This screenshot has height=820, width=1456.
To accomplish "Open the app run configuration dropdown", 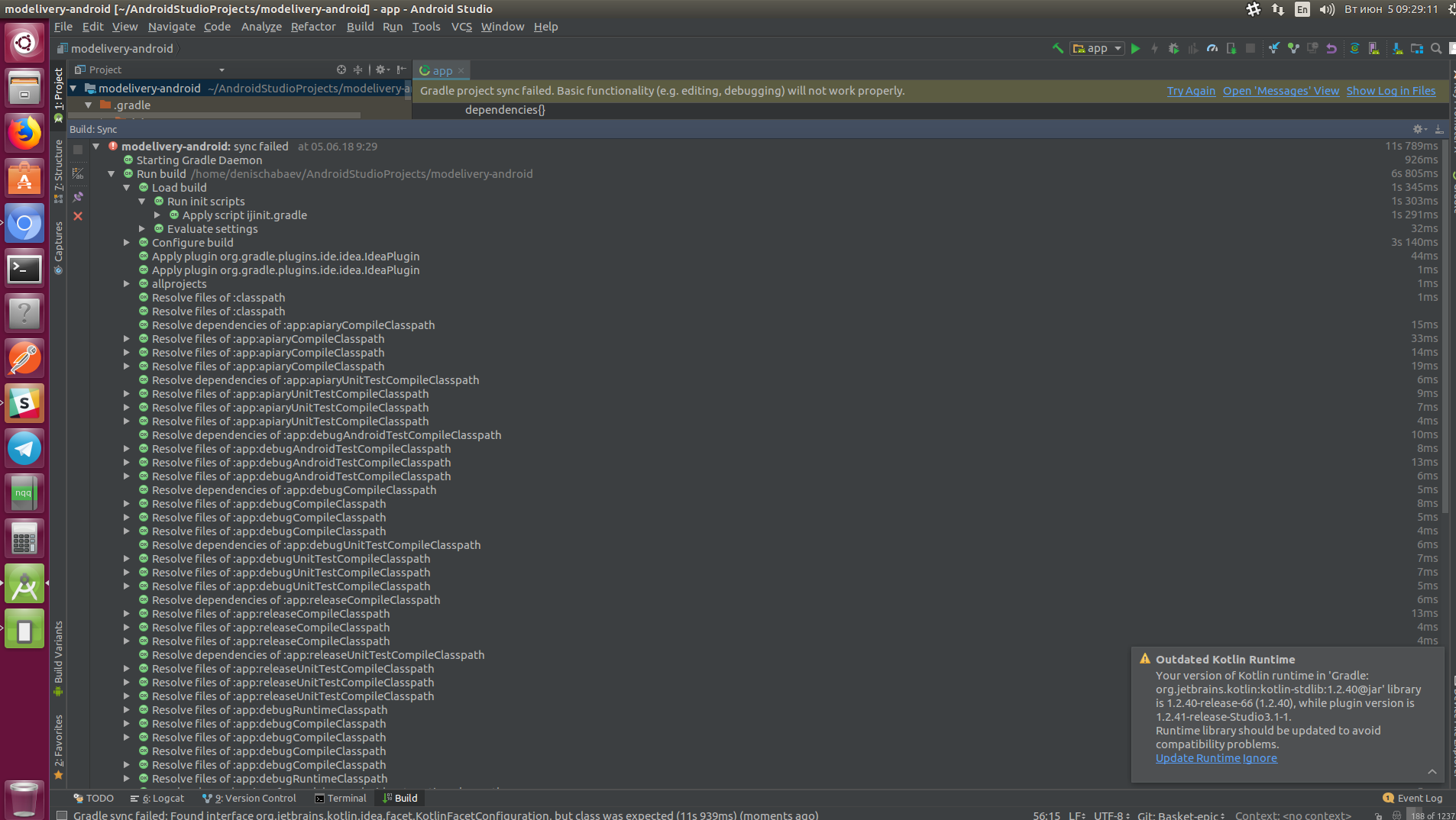I will pyautogui.click(x=1097, y=48).
